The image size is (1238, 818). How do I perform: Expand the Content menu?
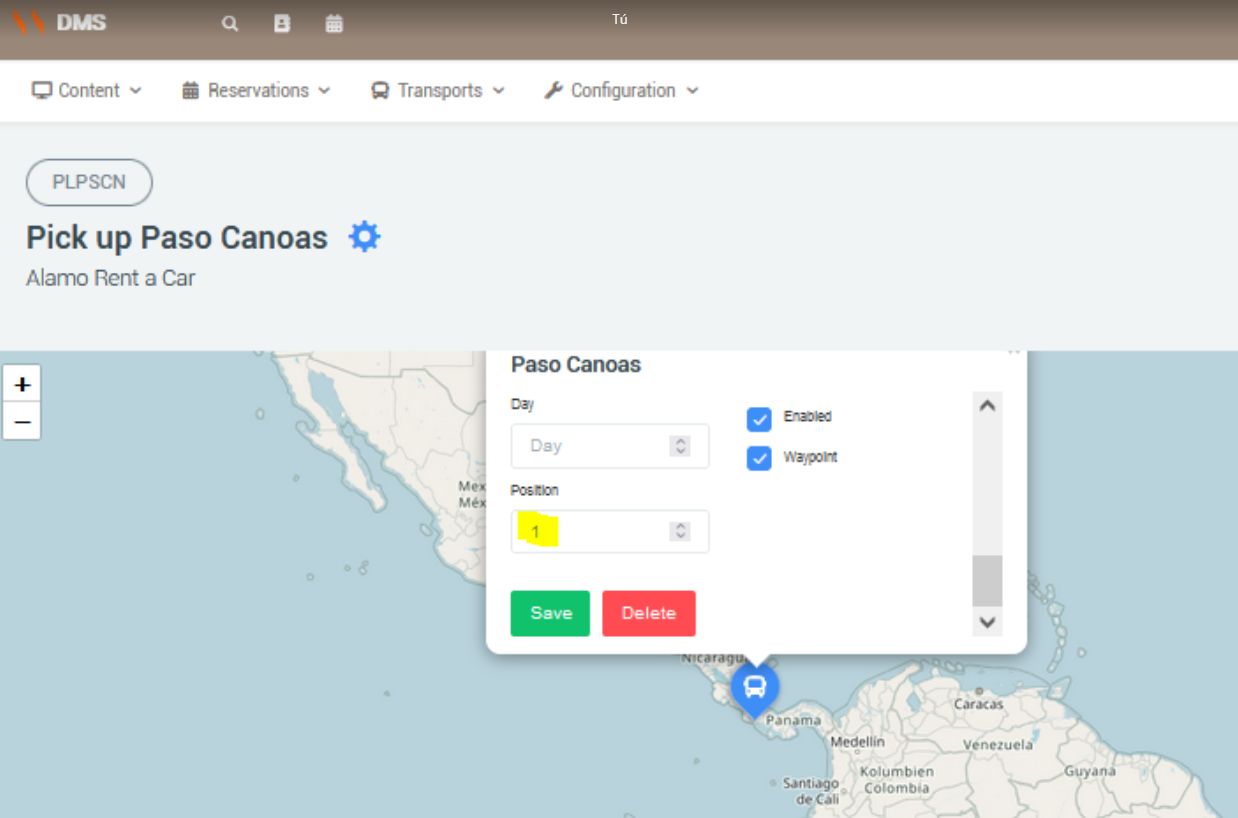(x=87, y=90)
